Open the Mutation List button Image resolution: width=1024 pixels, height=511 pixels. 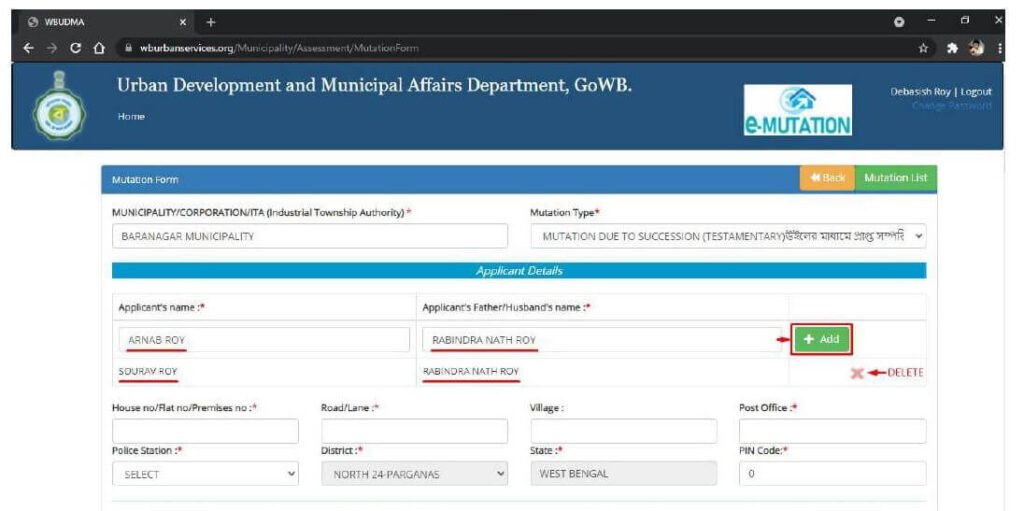click(895, 178)
